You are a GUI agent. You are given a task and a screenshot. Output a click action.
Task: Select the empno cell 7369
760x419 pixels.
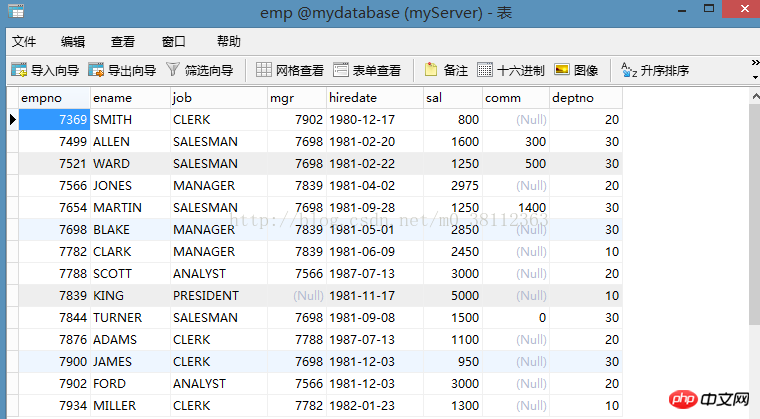tap(54, 119)
